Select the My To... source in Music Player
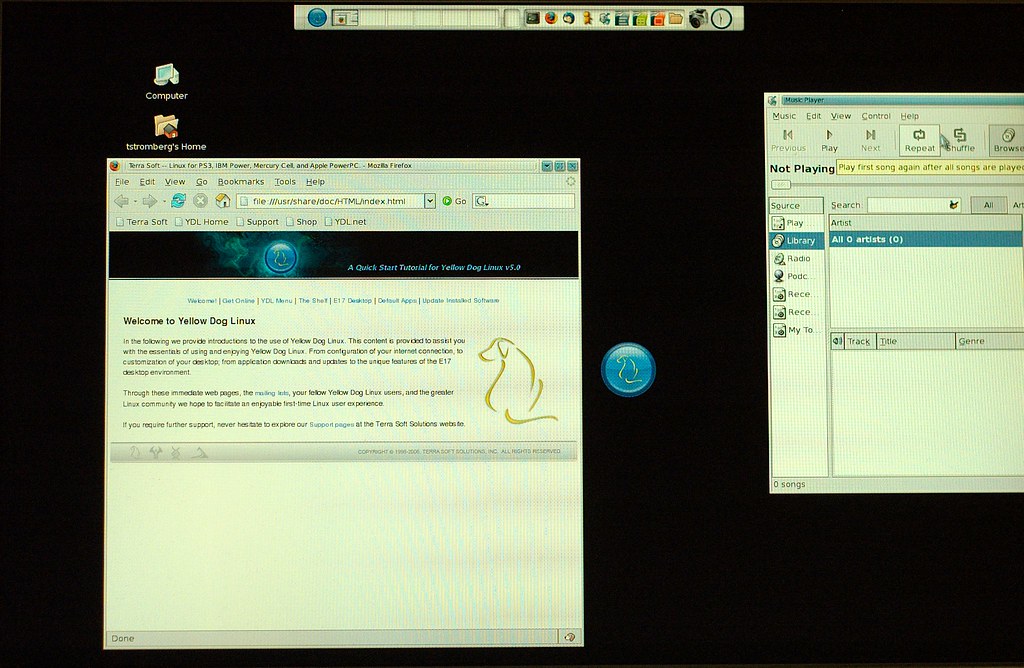Viewport: 1024px width, 668px height. click(x=797, y=330)
